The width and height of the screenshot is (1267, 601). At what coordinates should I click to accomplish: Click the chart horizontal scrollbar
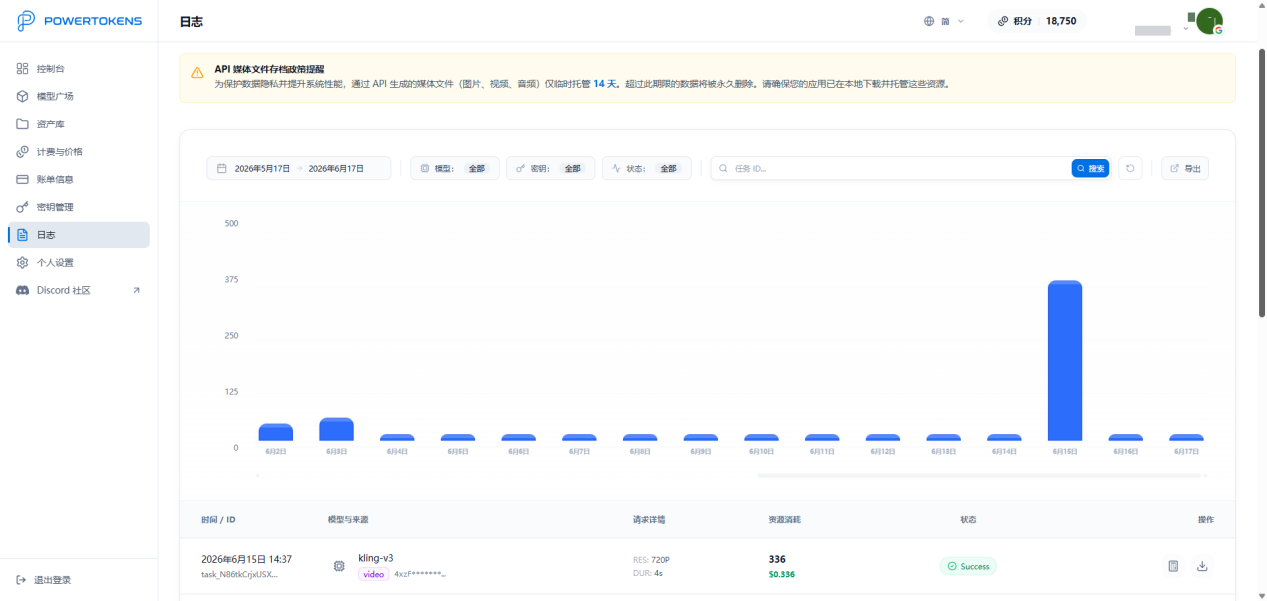[x=979, y=476]
